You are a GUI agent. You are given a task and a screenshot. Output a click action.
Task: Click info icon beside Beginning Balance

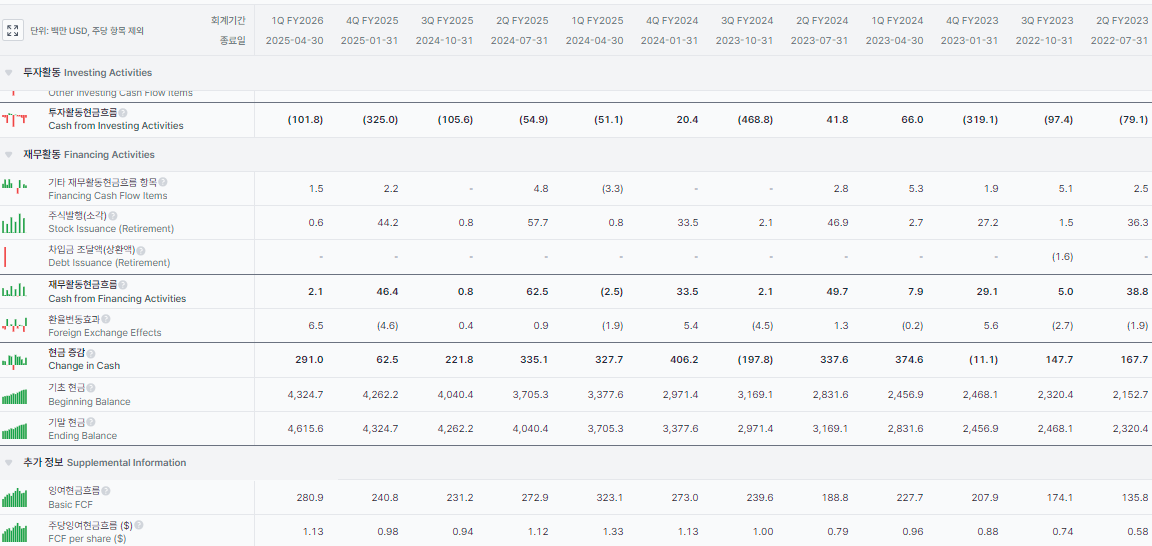coord(91,388)
